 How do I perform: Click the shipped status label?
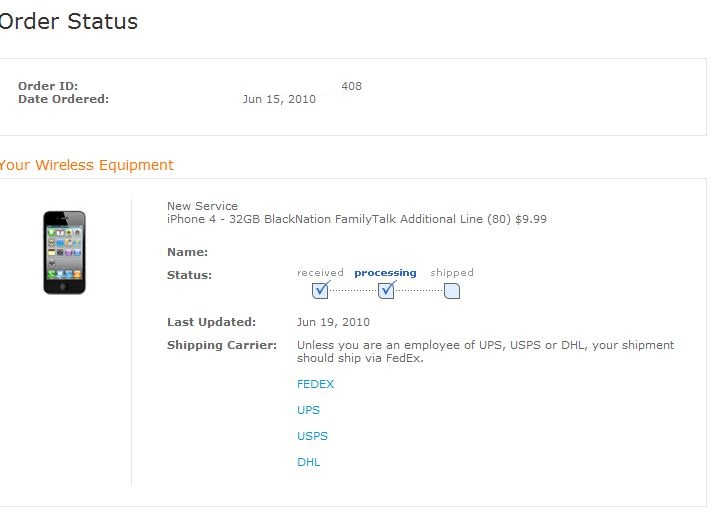pos(452,273)
